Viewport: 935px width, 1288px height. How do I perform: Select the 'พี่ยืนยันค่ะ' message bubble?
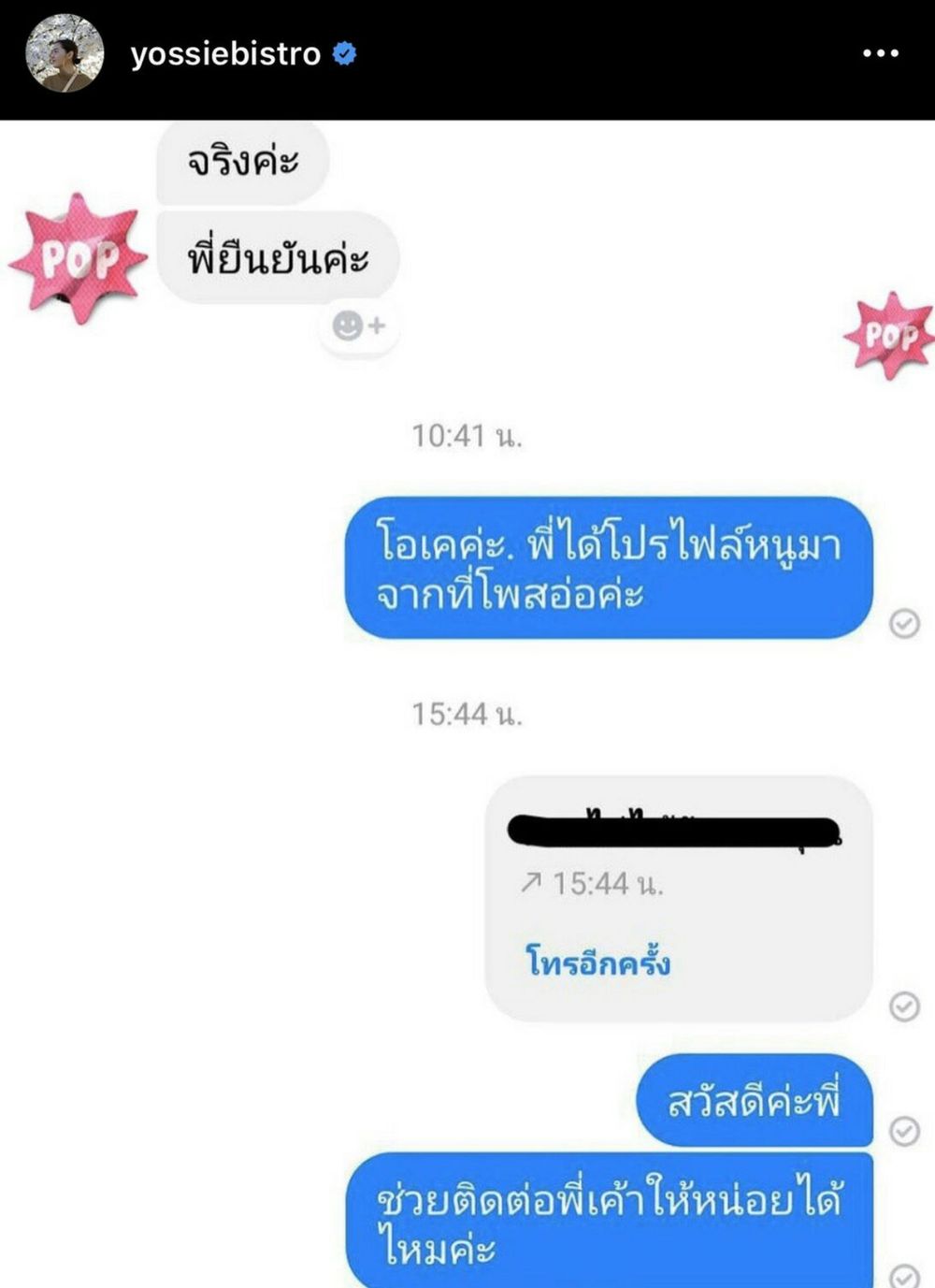[x=278, y=257]
